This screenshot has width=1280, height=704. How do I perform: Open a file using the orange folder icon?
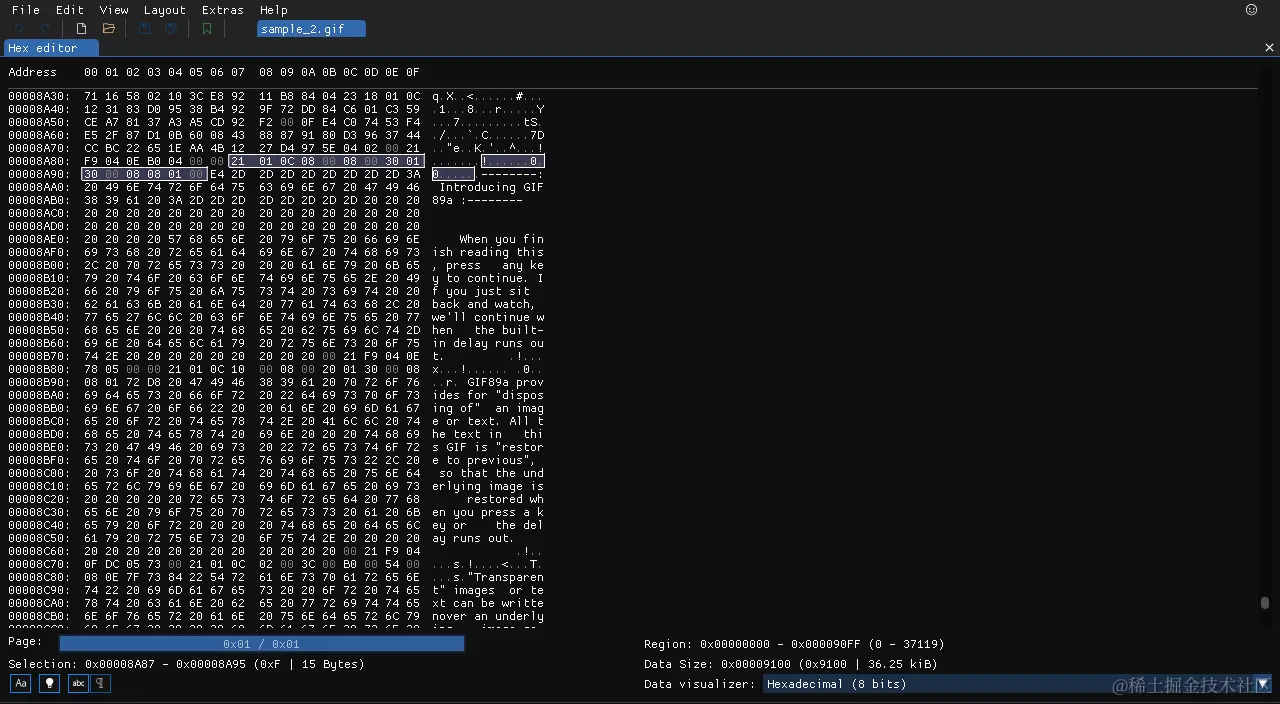(x=109, y=29)
